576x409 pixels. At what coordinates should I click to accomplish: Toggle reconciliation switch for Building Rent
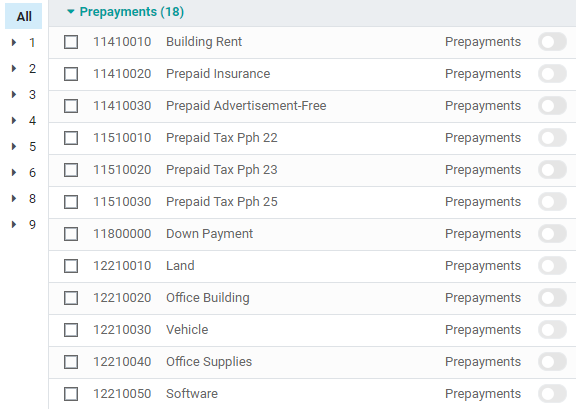pos(552,42)
